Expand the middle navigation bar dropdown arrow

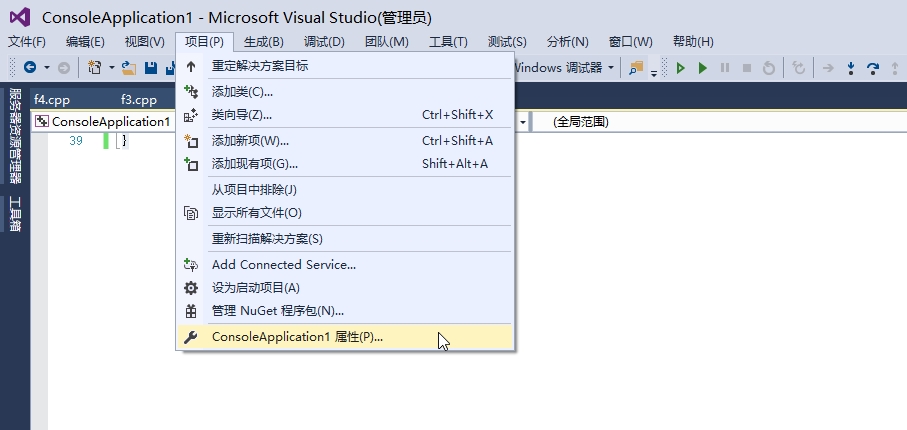(x=522, y=122)
